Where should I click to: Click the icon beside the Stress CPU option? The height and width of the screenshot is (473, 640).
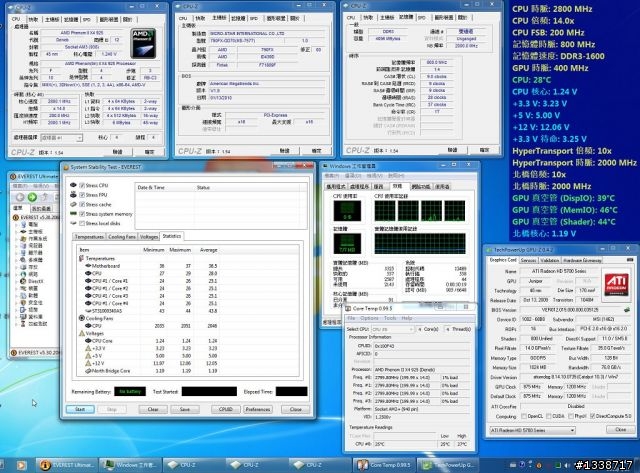tap(73, 185)
